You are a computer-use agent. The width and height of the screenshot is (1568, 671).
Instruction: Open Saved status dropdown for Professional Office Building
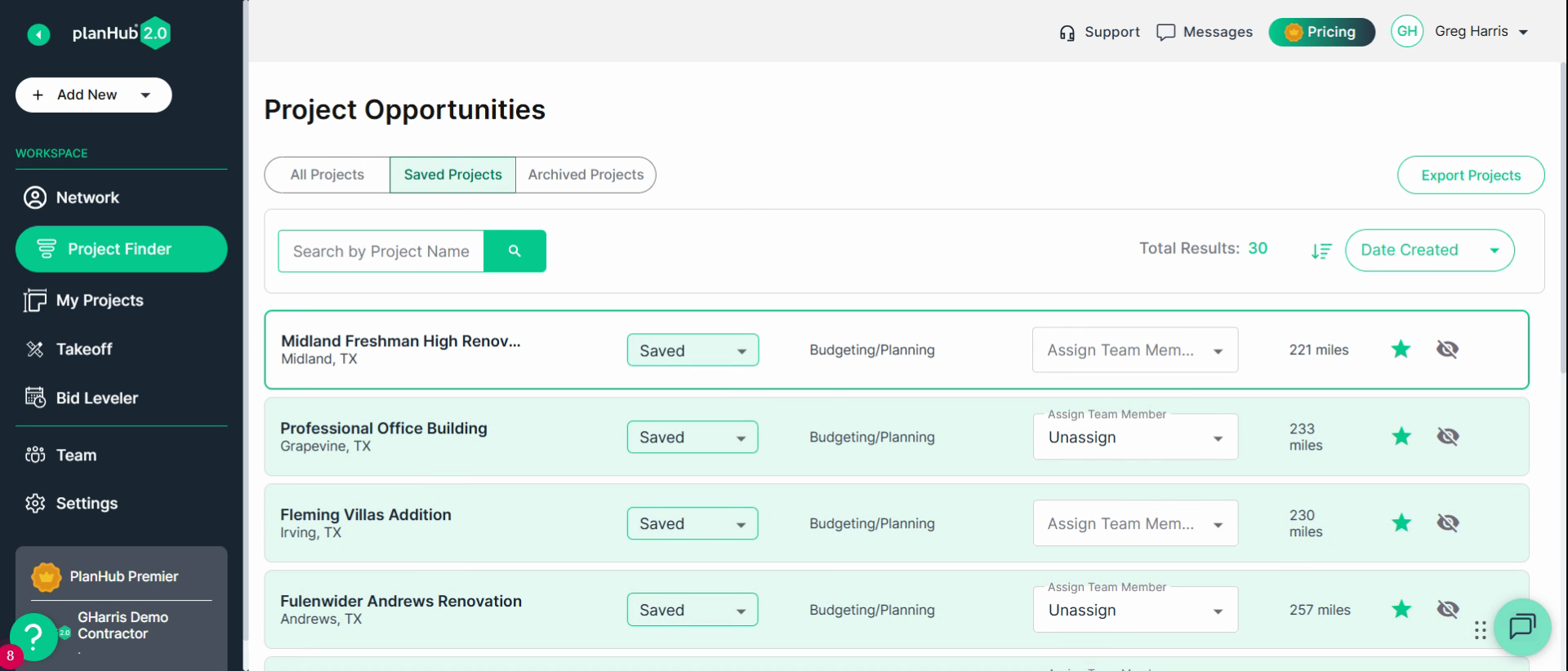693,437
